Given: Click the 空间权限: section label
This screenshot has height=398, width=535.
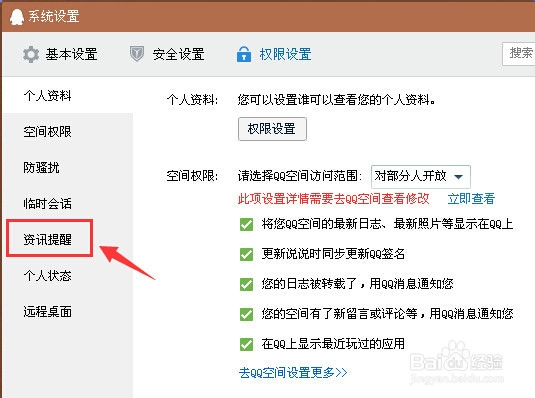Looking at the screenshot, I should click(x=192, y=176).
